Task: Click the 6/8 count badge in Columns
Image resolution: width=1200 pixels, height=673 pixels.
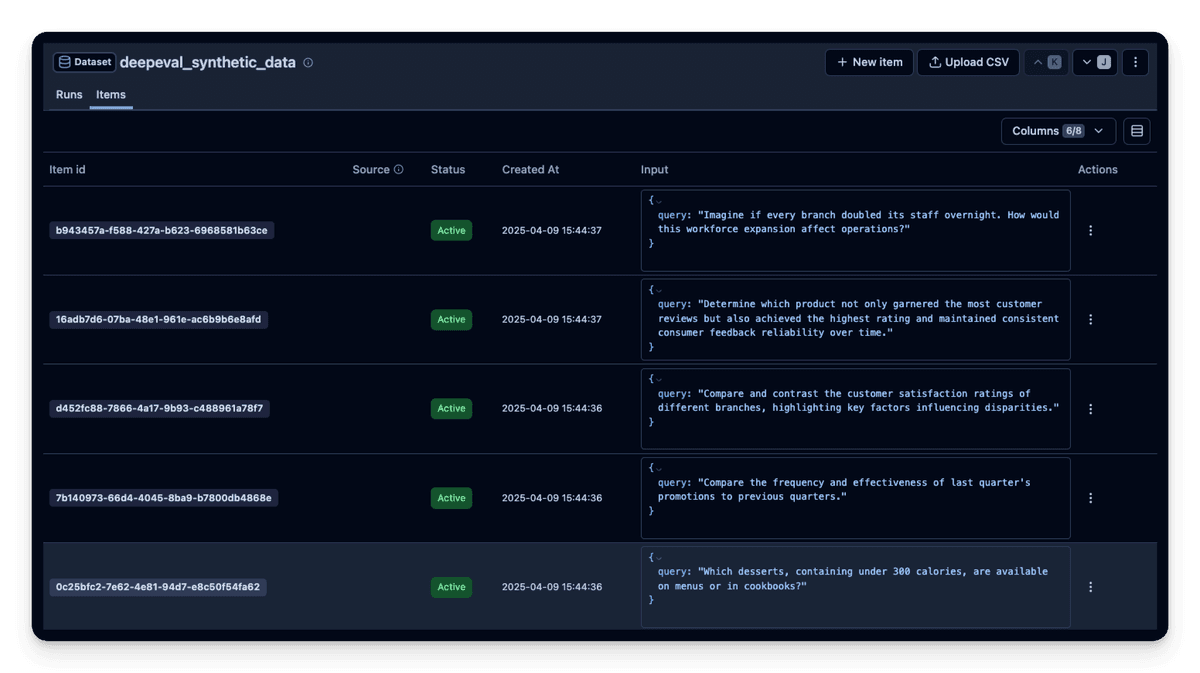Action: click(1073, 131)
